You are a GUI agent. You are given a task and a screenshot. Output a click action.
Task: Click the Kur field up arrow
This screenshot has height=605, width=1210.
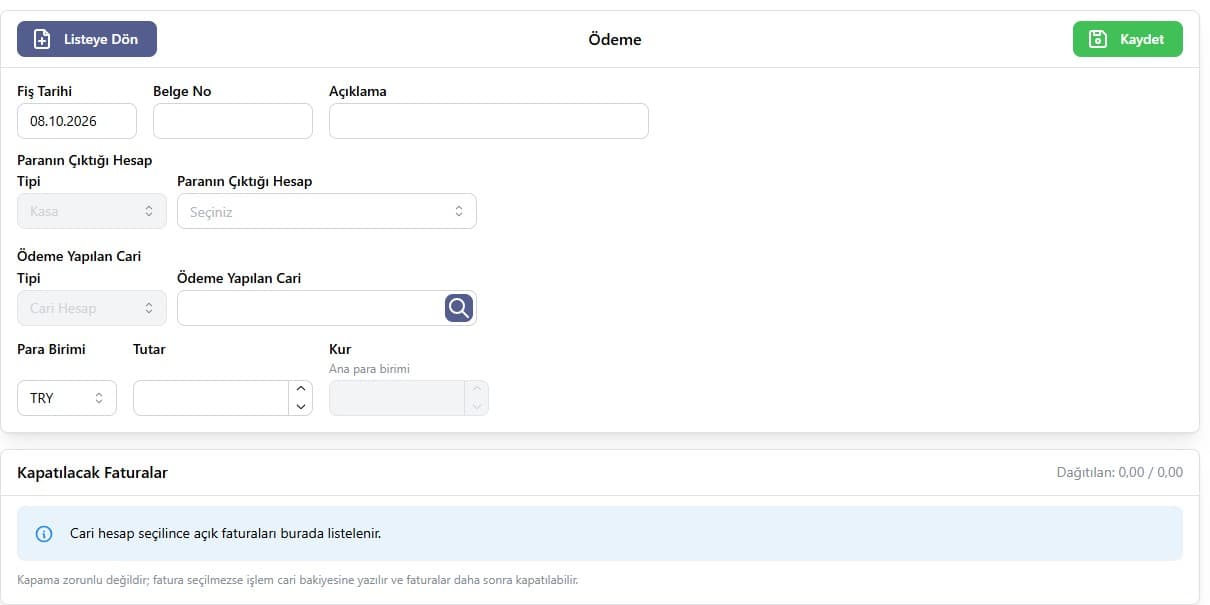[477, 389]
